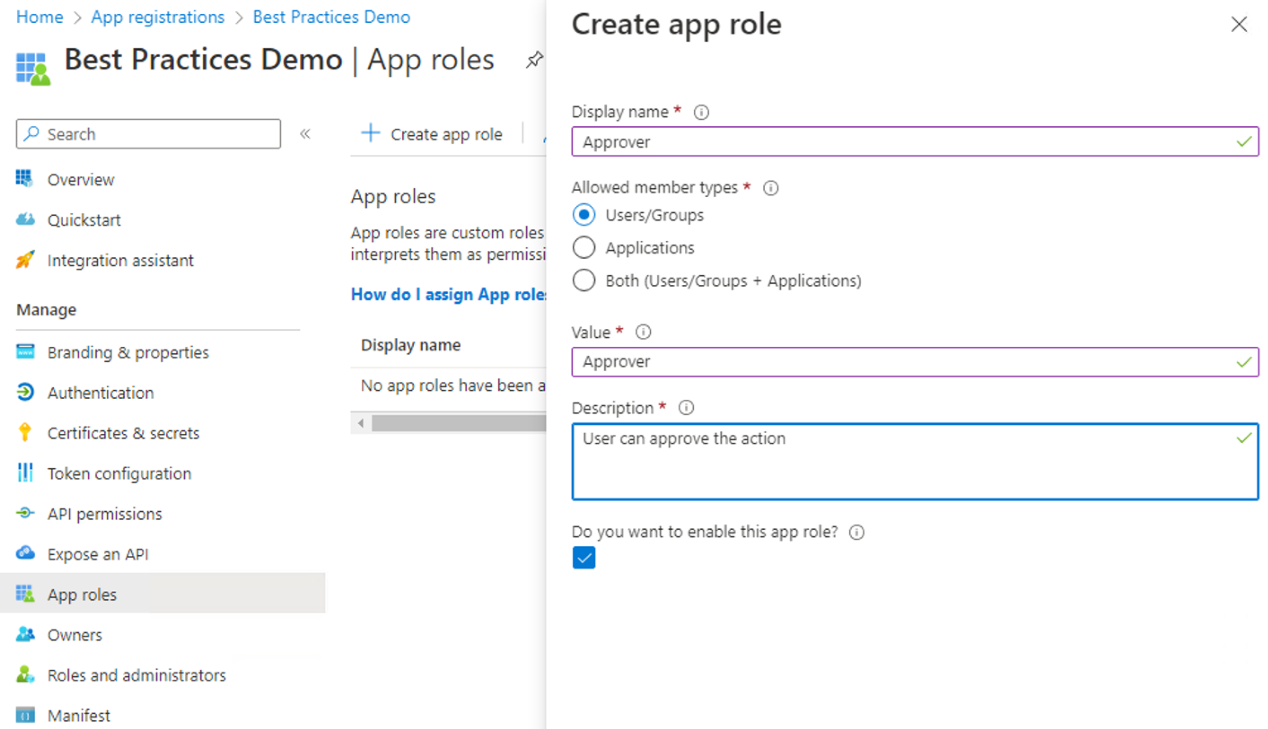Viewport: 1268px width, 729px height.
Task: Click the Create app role button
Action: 431,133
